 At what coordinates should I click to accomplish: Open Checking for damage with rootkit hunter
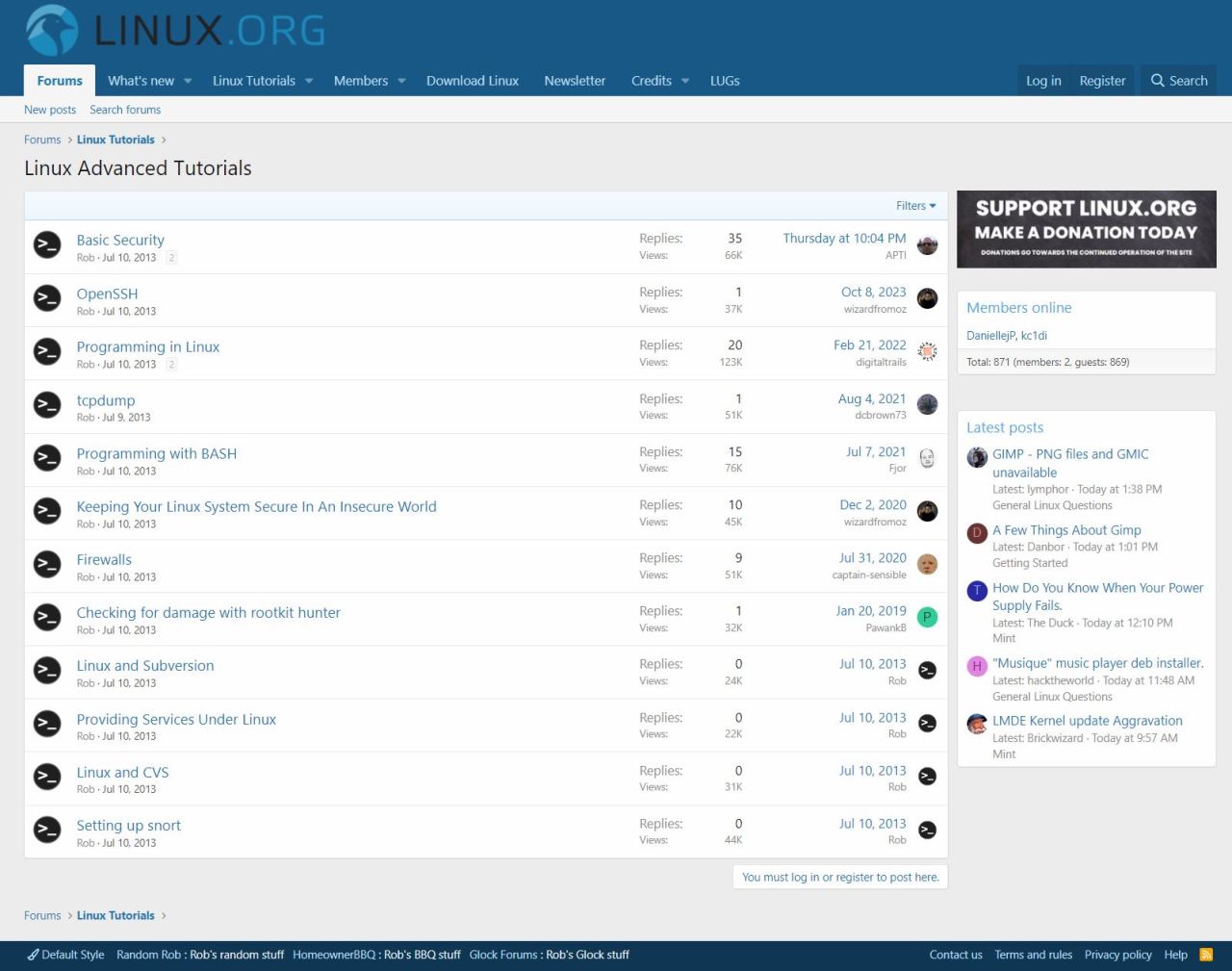209,612
